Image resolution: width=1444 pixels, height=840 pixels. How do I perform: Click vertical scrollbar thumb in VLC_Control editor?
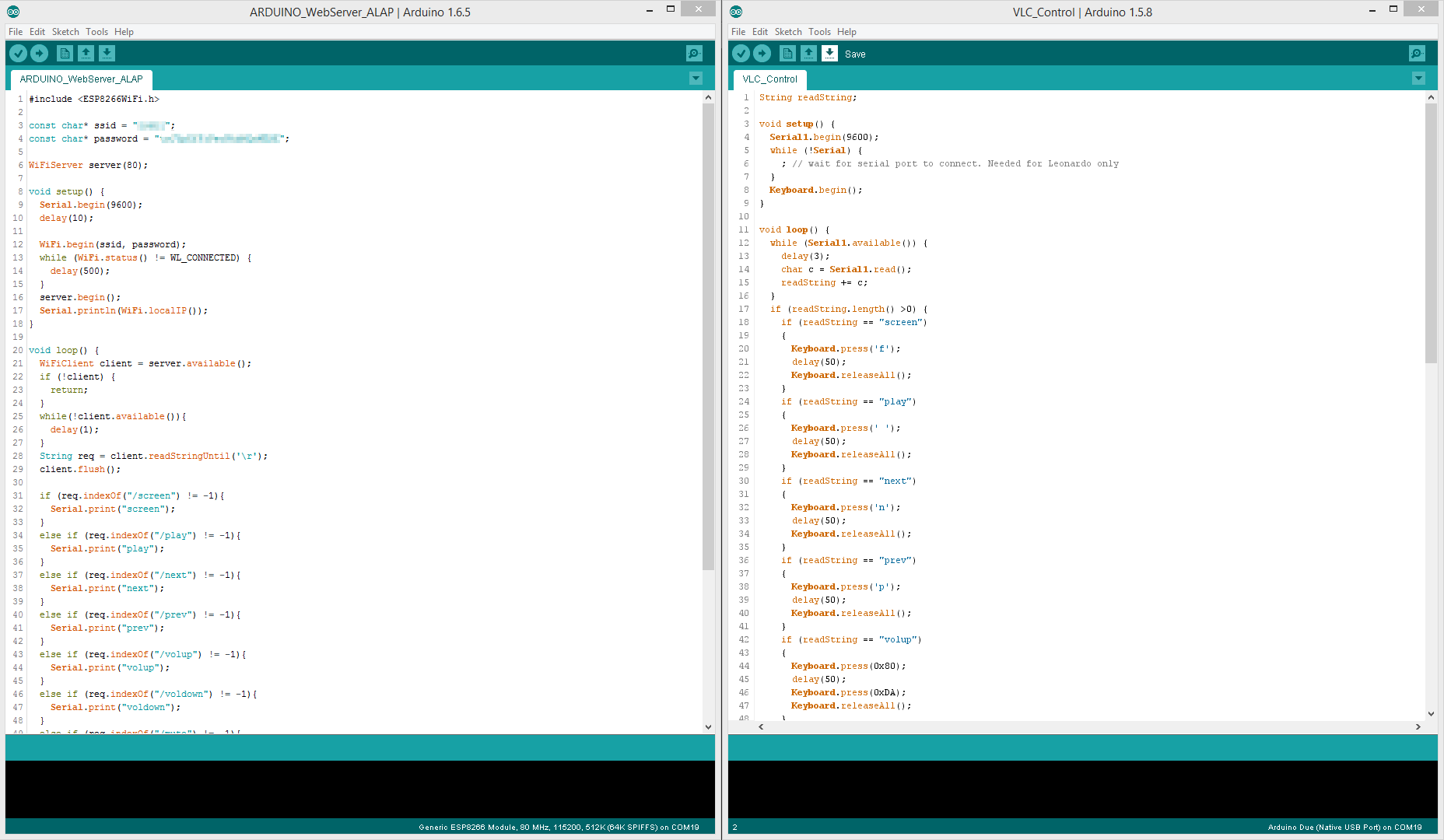[1431, 233]
